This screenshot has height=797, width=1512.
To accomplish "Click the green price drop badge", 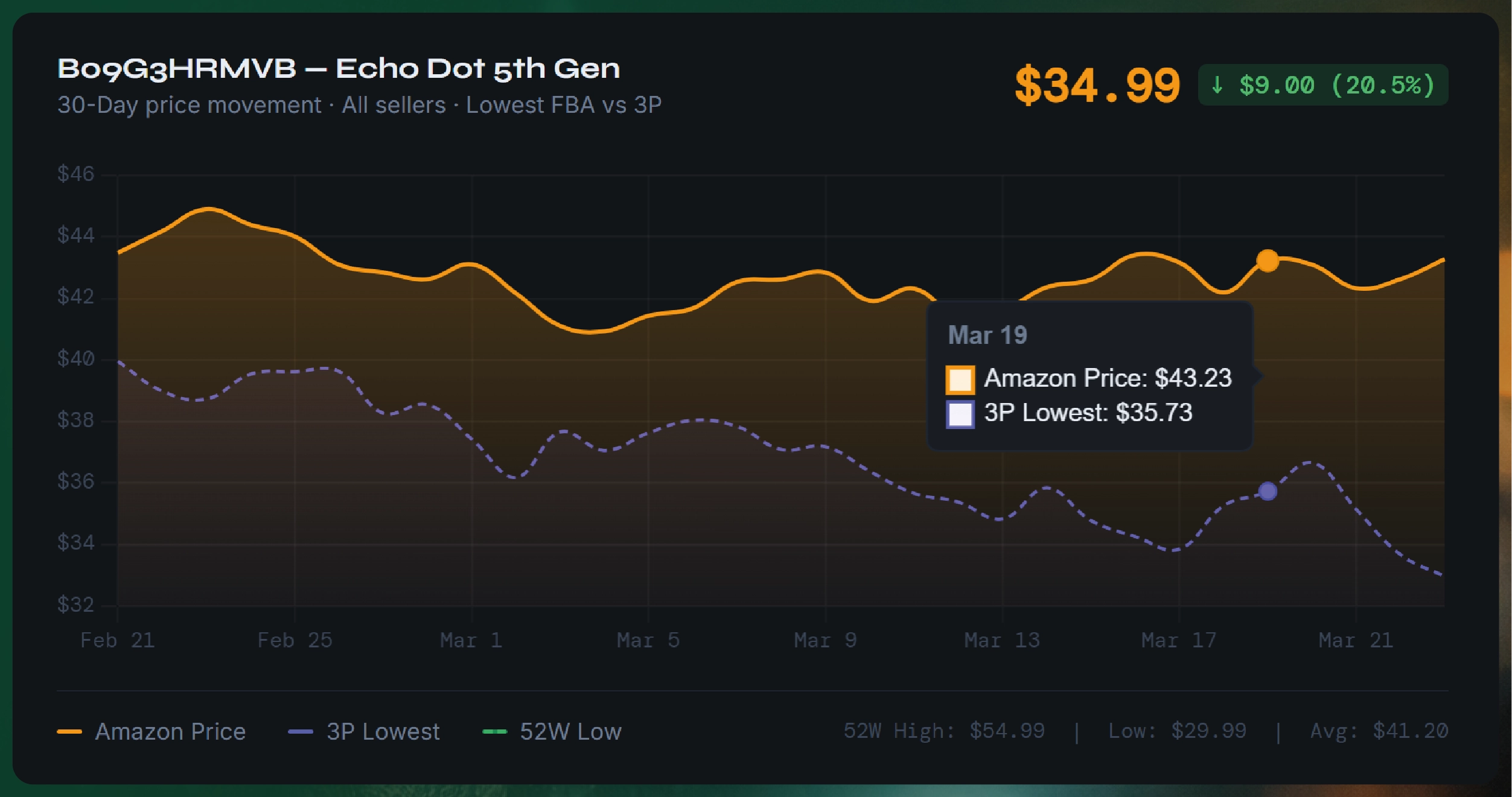I will (1322, 85).
